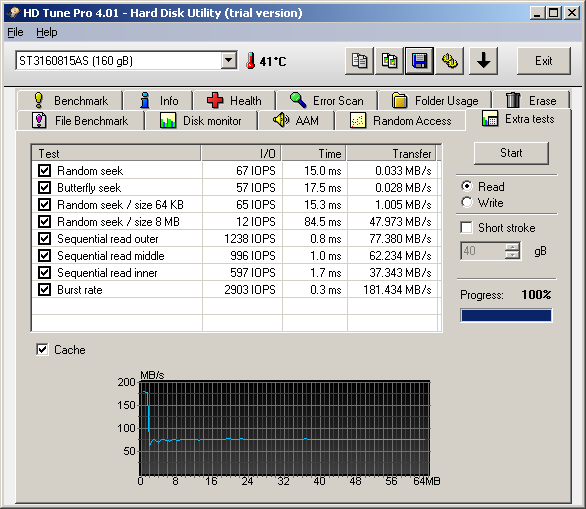Screen dimensions: 586x509
Task: Uncheck the Butterfly seek test
Action: [x=44, y=188]
